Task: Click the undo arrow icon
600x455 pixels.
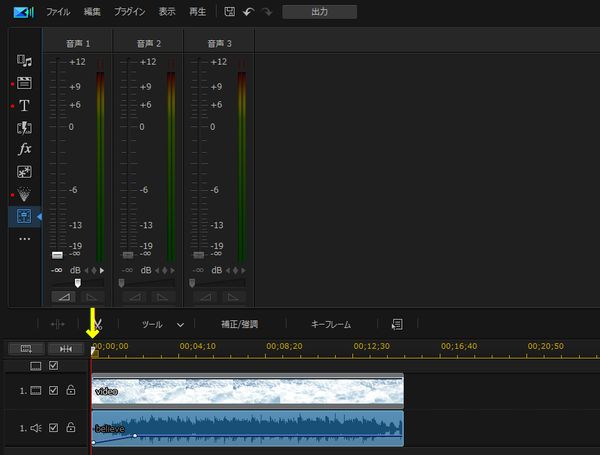Action: tap(248, 12)
